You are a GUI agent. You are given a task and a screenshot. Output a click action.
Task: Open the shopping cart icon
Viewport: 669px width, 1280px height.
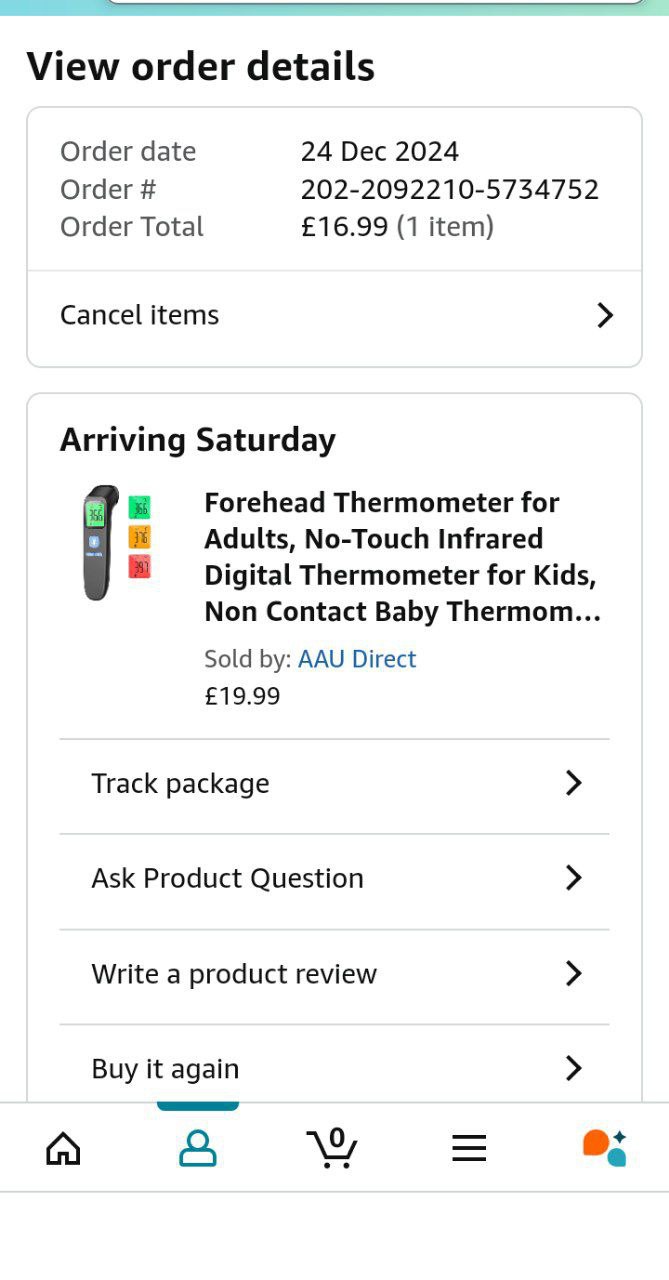[x=332, y=1148]
